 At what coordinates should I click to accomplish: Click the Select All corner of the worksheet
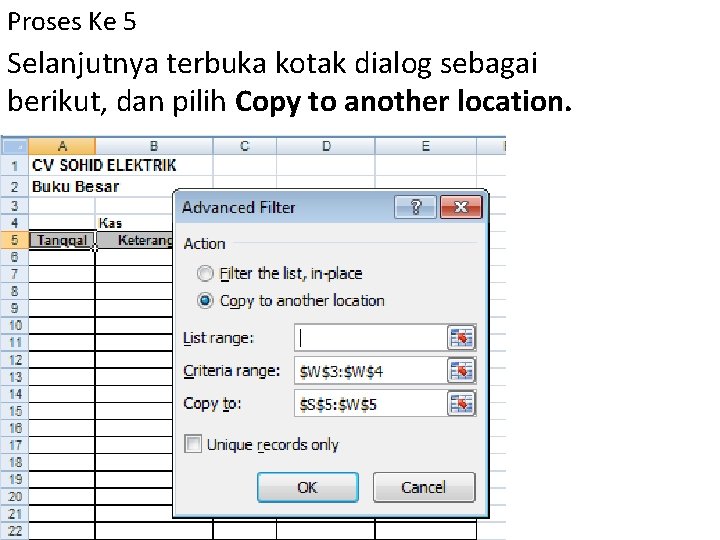(x=15, y=146)
